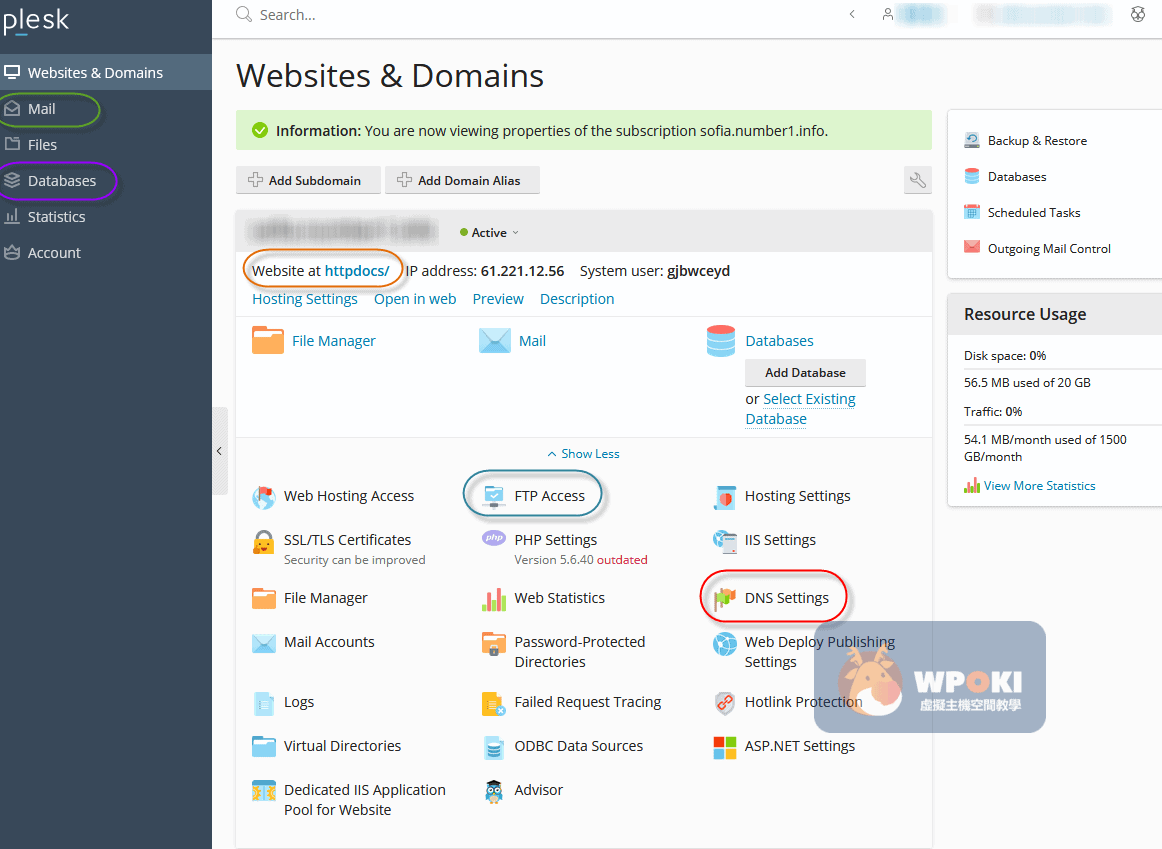The height and width of the screenshot is (849, 1162).
Task: Click the PHP Settings icon
Action: coord(494,539)
